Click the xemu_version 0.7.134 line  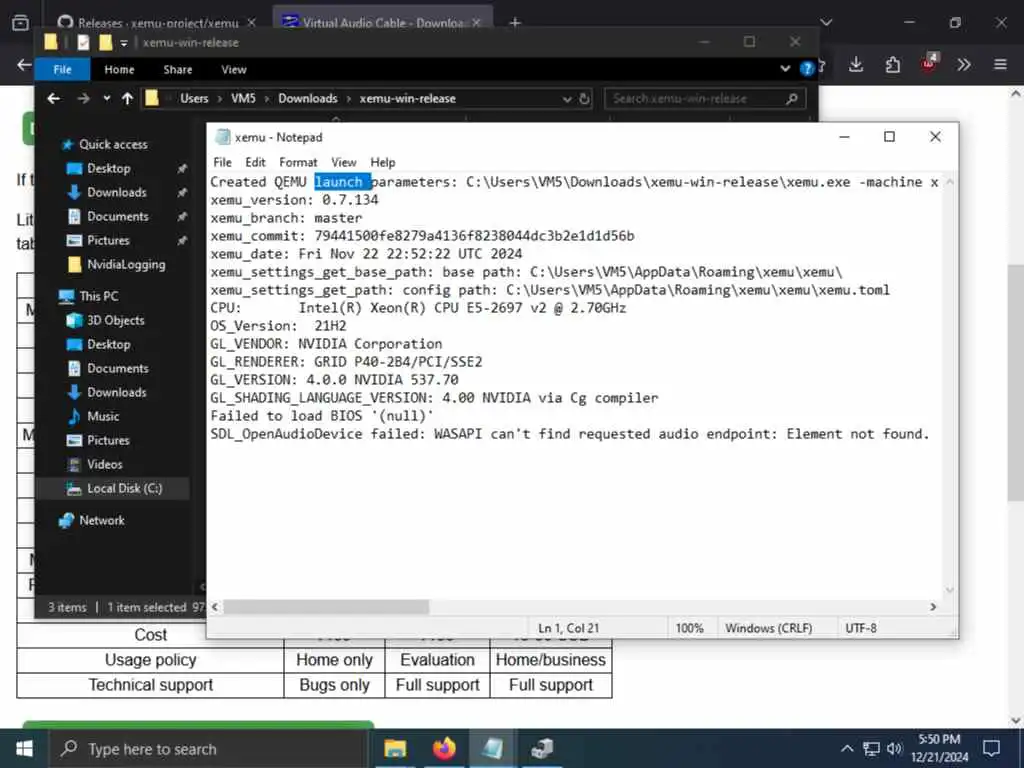[294, 200]
